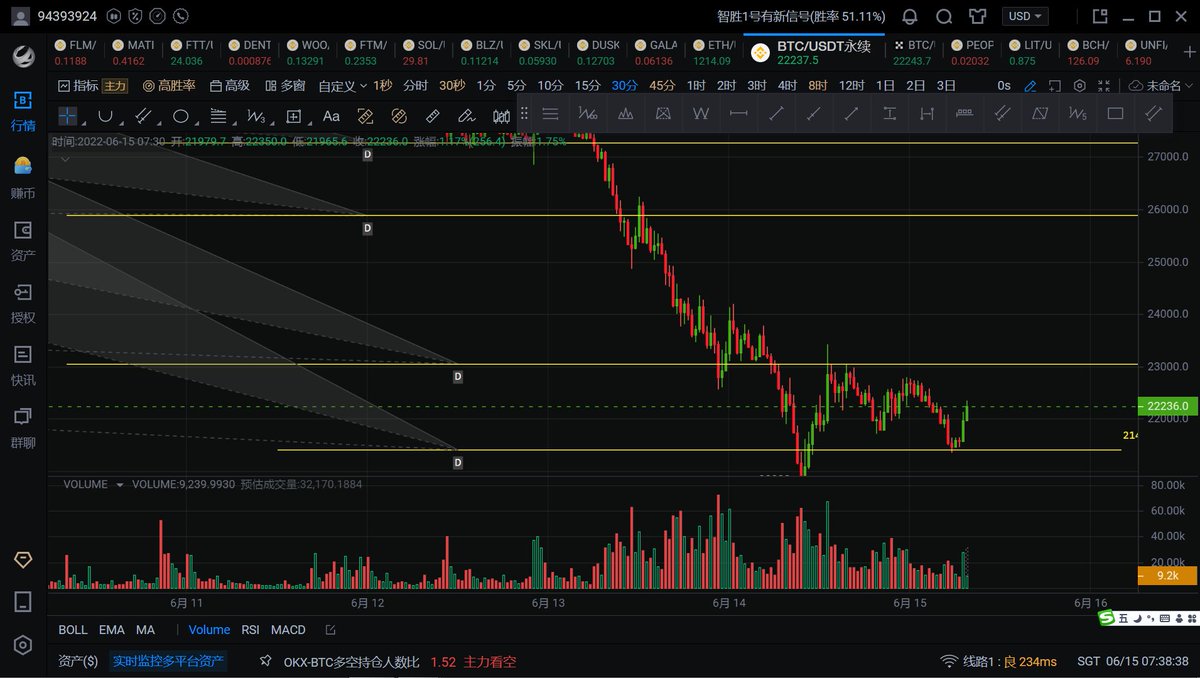Click the VIP diamond icon in sidebar
This screenshot has width=1200, height=678.
point(23,559)
